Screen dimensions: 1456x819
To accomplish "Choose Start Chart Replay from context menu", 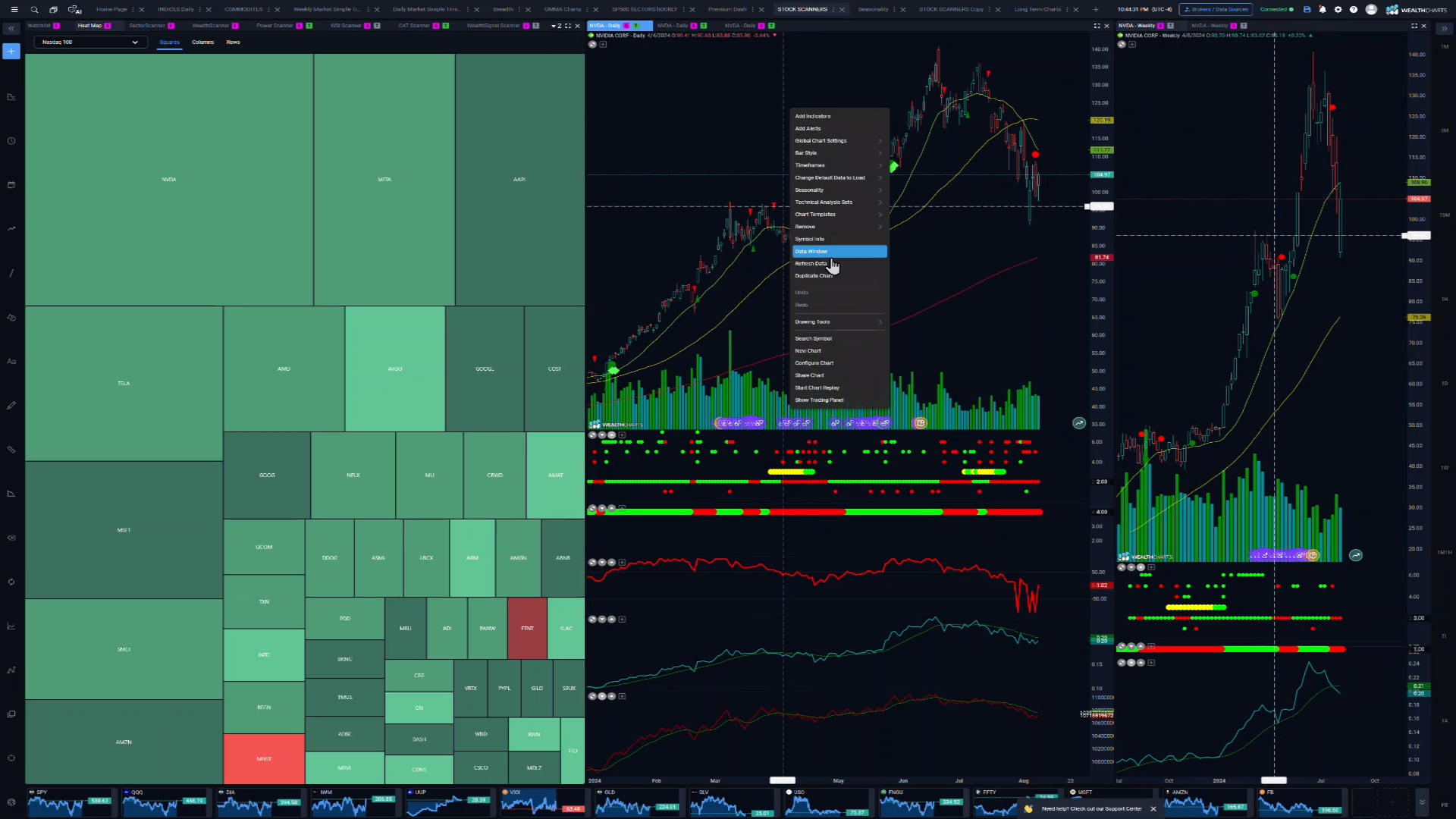I will [x=839, y=388].
